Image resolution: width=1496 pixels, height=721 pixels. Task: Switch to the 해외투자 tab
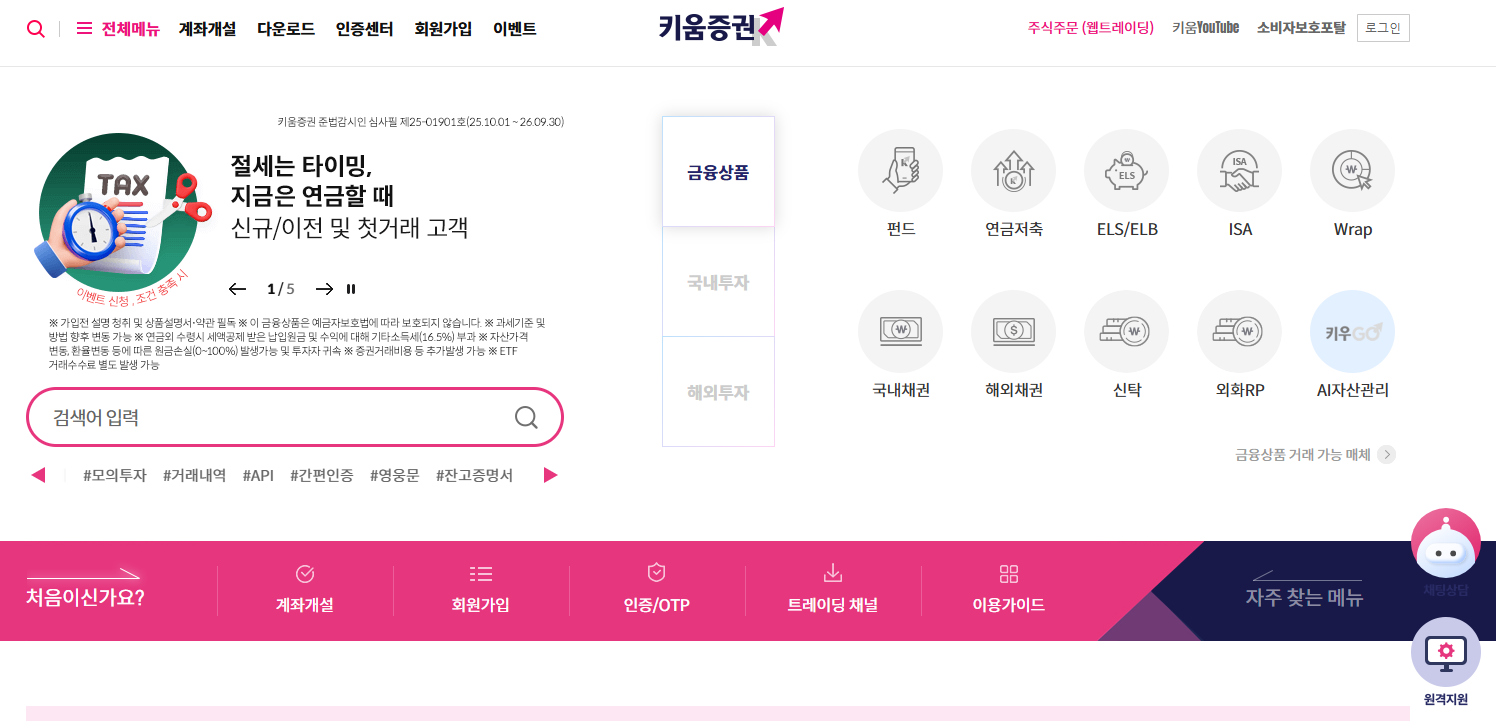click(x=717, y=391)
